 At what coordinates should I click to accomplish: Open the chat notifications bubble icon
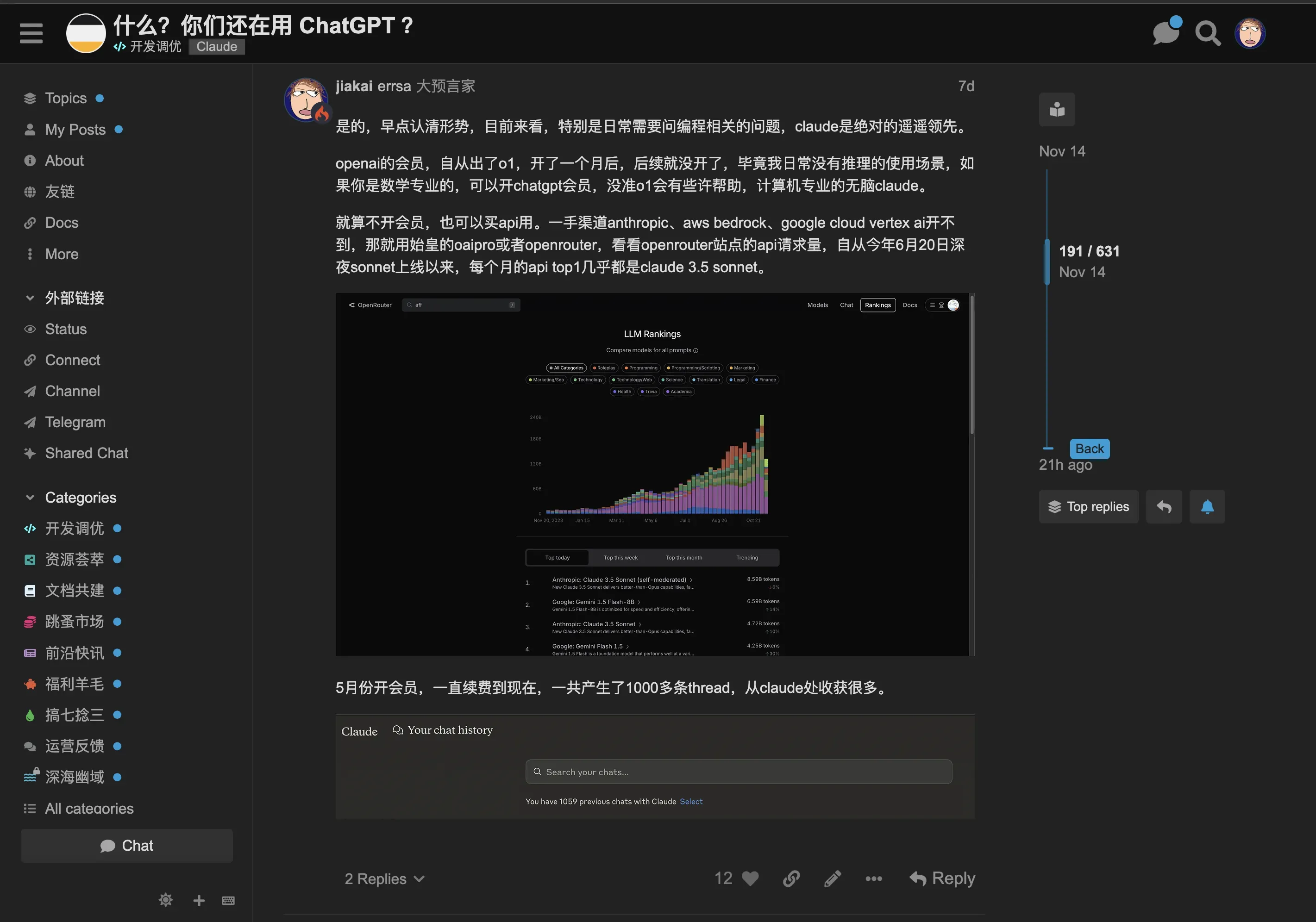click(1166, 31)
